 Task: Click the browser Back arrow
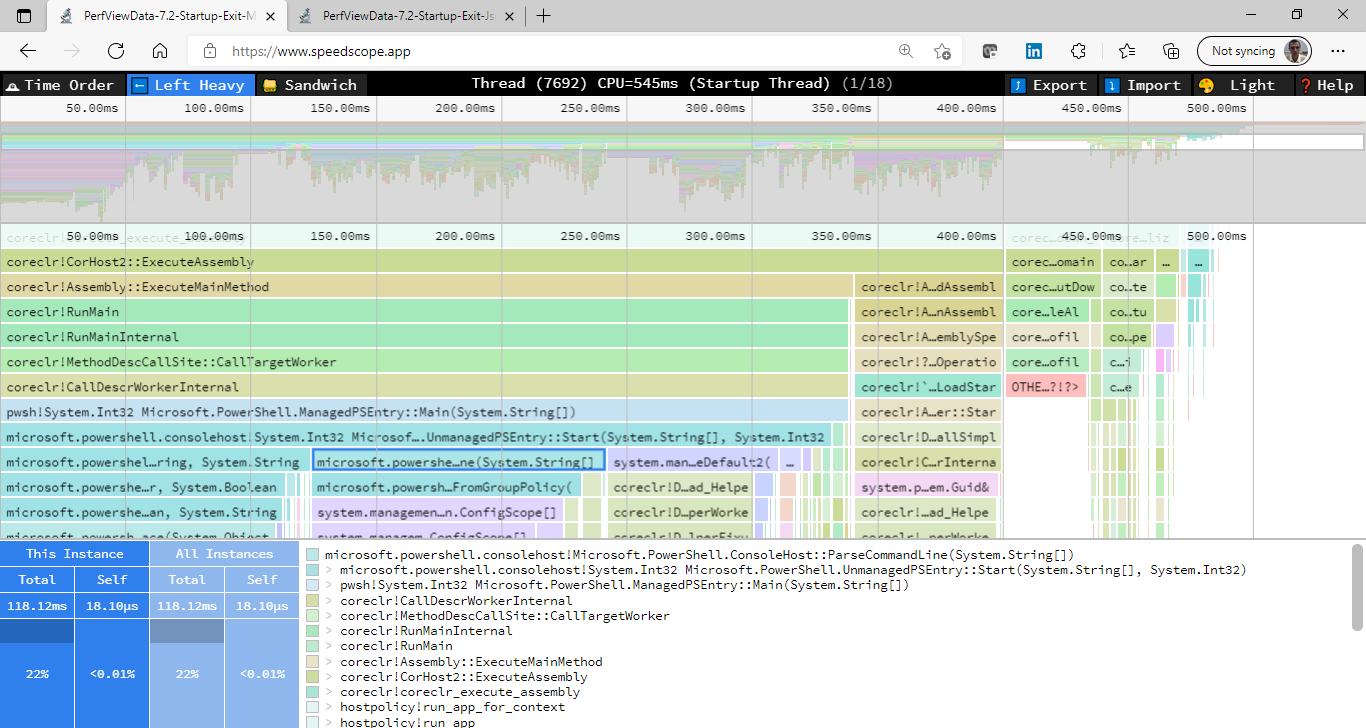click(28, 51)
